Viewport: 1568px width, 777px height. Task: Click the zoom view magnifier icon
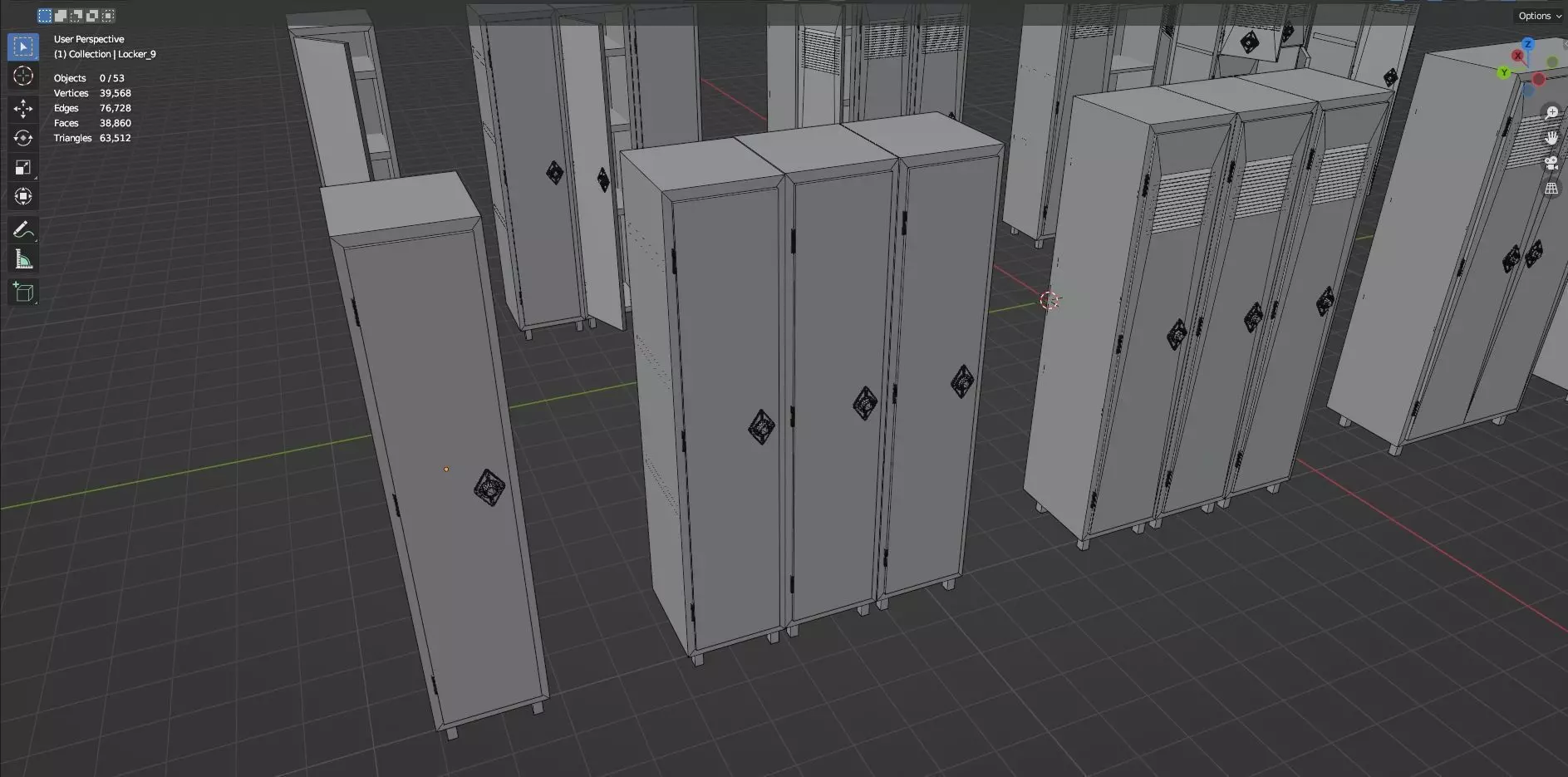[x=1551, y=112]
